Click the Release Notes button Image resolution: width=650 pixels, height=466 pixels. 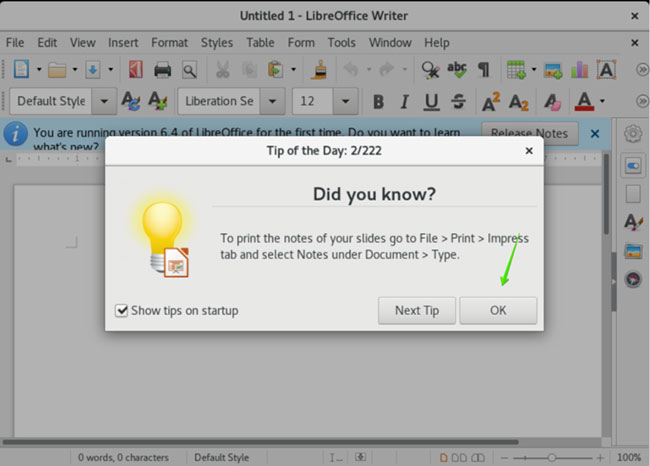[x=530, y=133]
